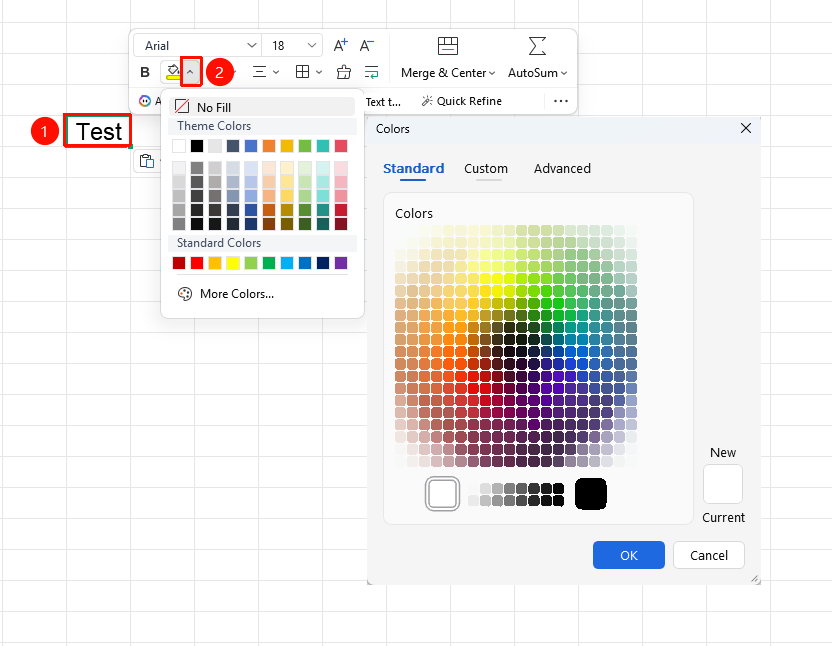The width and height of the screenshot is (832, 646).
Task: Click the borders grid icon
Action: (302, 72)
